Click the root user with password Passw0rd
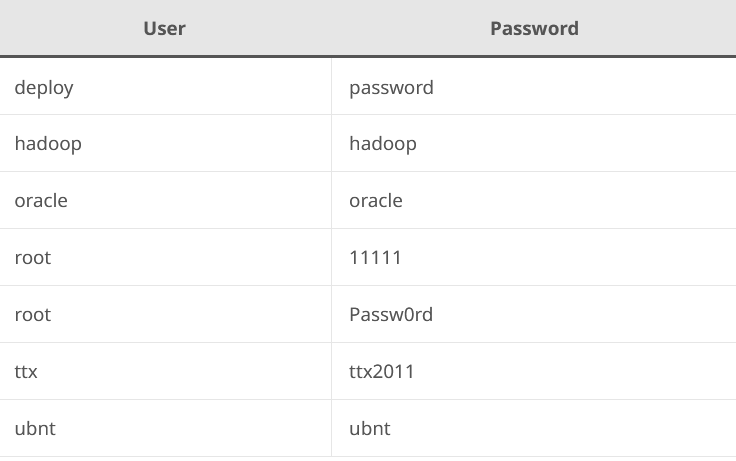 coord(165,314)
